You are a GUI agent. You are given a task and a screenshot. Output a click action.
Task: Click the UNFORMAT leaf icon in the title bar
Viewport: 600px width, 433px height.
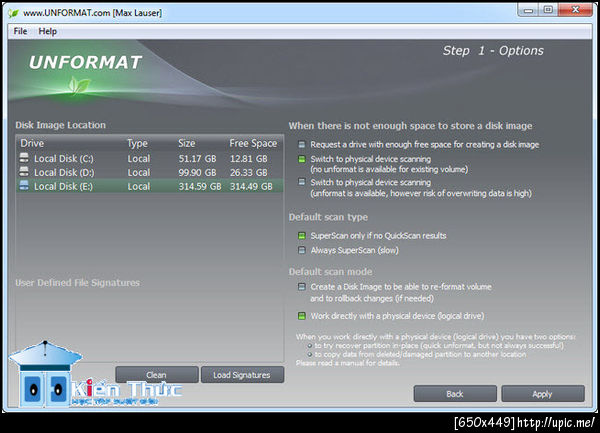(13, 13)
